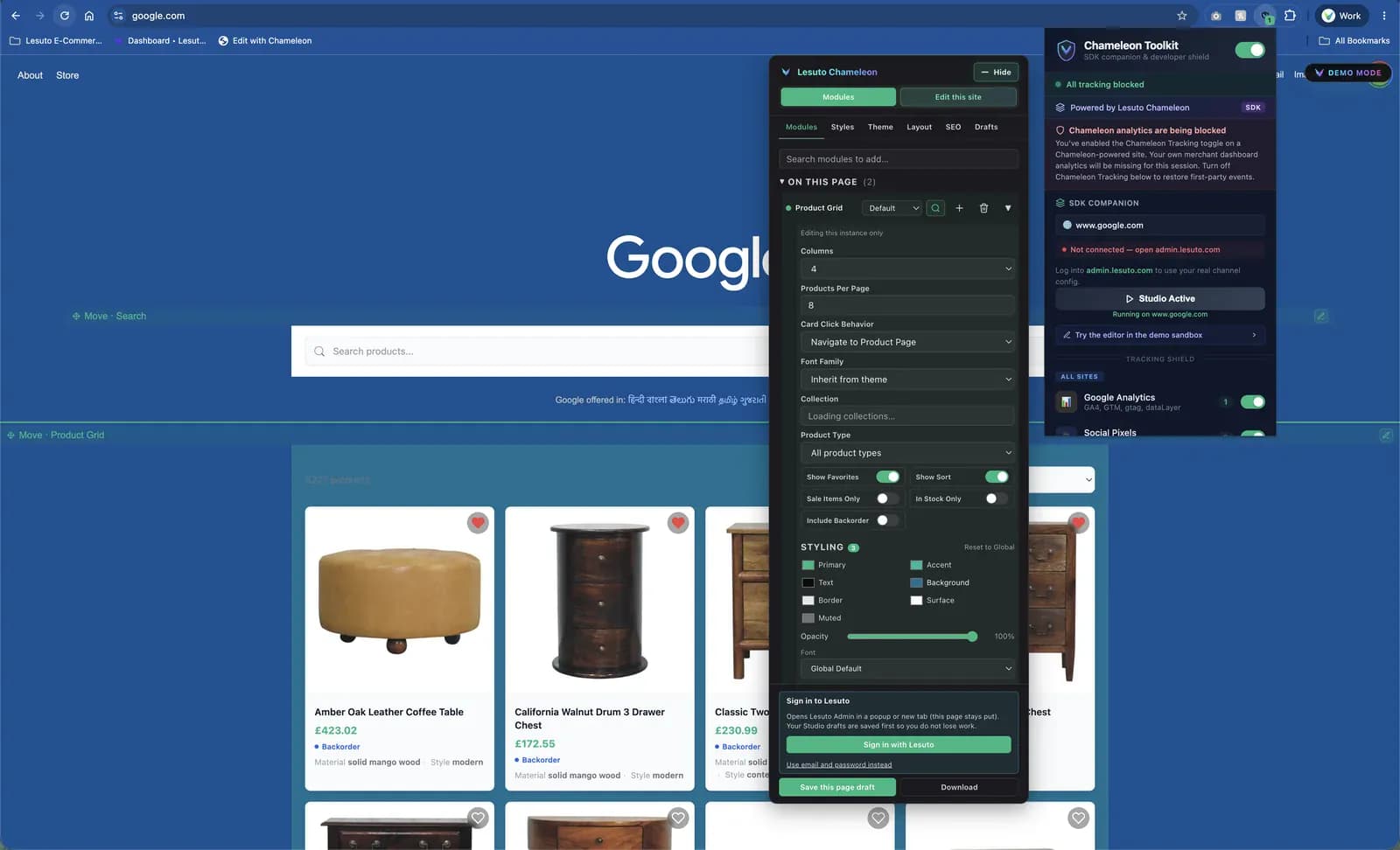The width and height of the screenshot is (1400, 850).
Task: Click the Google Analytics chart icon
Action: click(1066, 402)
